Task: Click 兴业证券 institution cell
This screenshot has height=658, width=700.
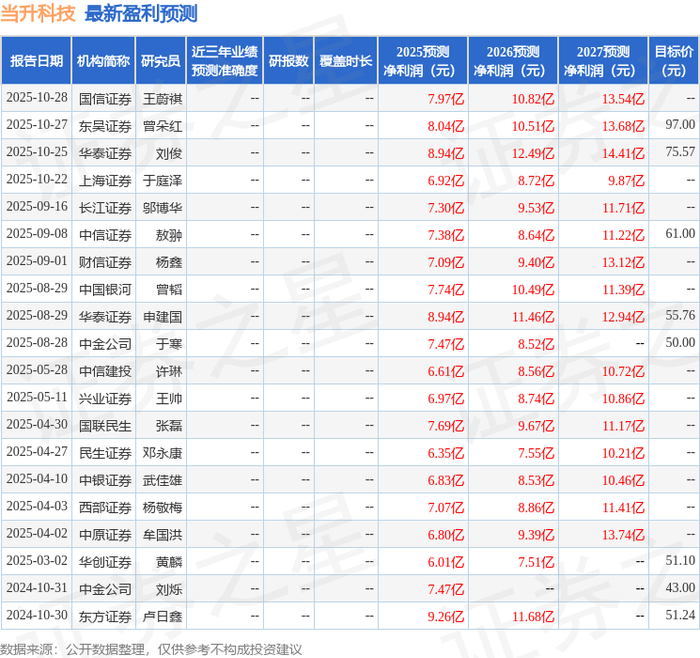Action: pos(105,398)
